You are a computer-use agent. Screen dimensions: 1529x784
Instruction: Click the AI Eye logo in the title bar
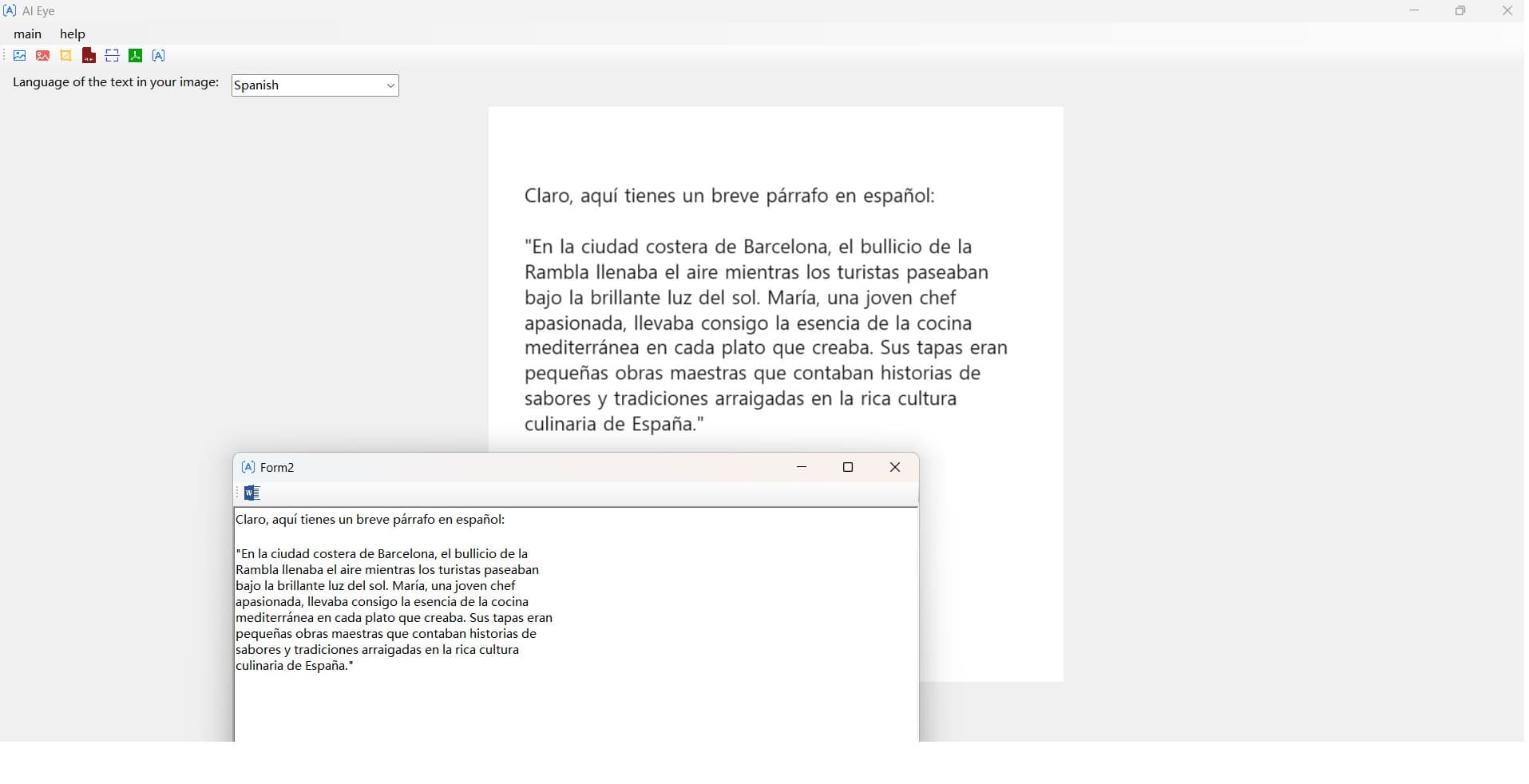(x=9, y=10)
